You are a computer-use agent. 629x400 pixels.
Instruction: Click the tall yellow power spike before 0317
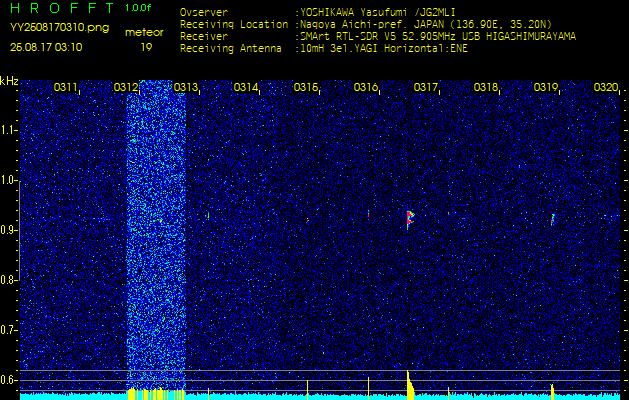[x=410, y=384]
